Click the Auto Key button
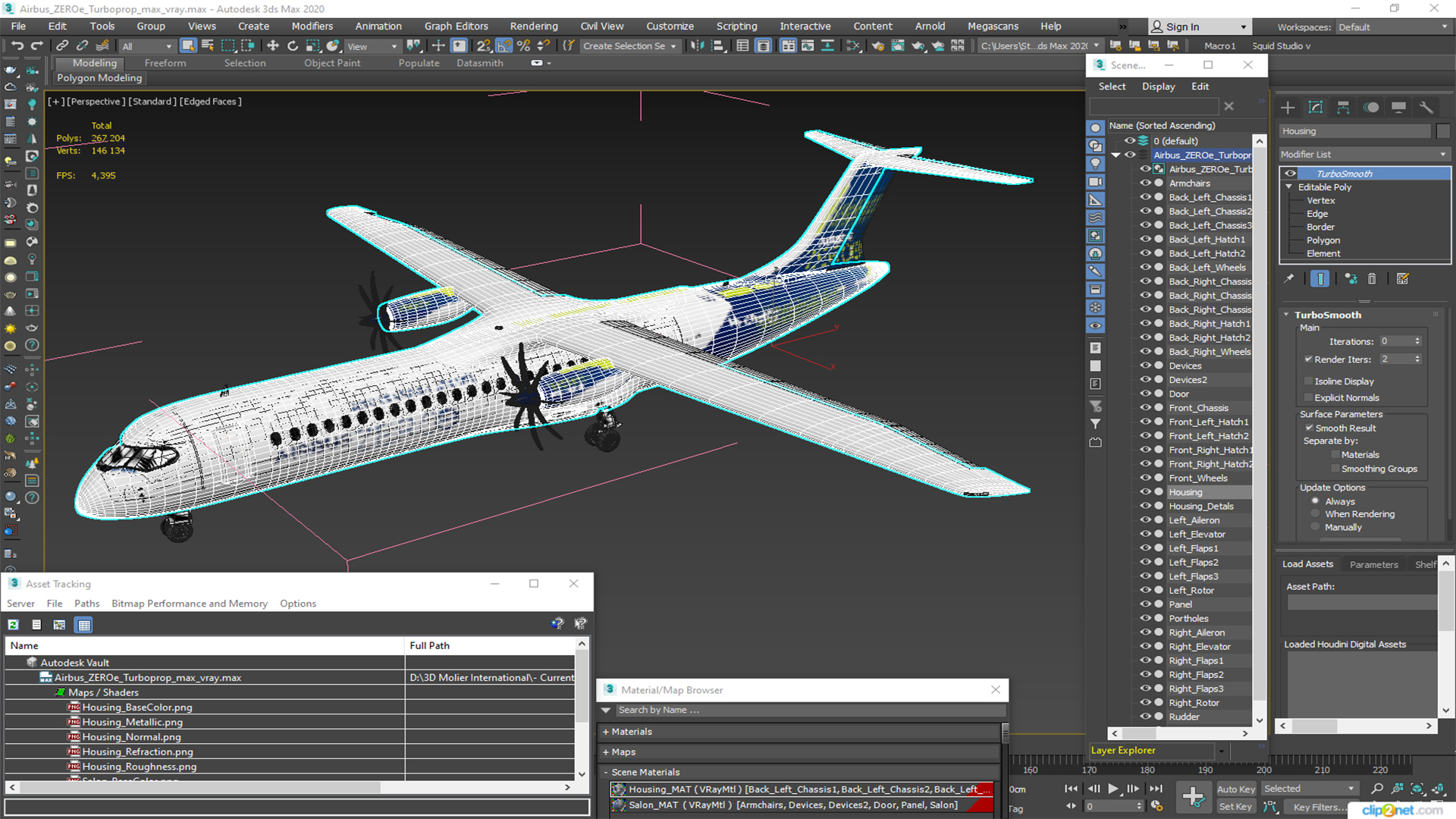This screenshot has width=1456, height=819. click(1236, 789)
